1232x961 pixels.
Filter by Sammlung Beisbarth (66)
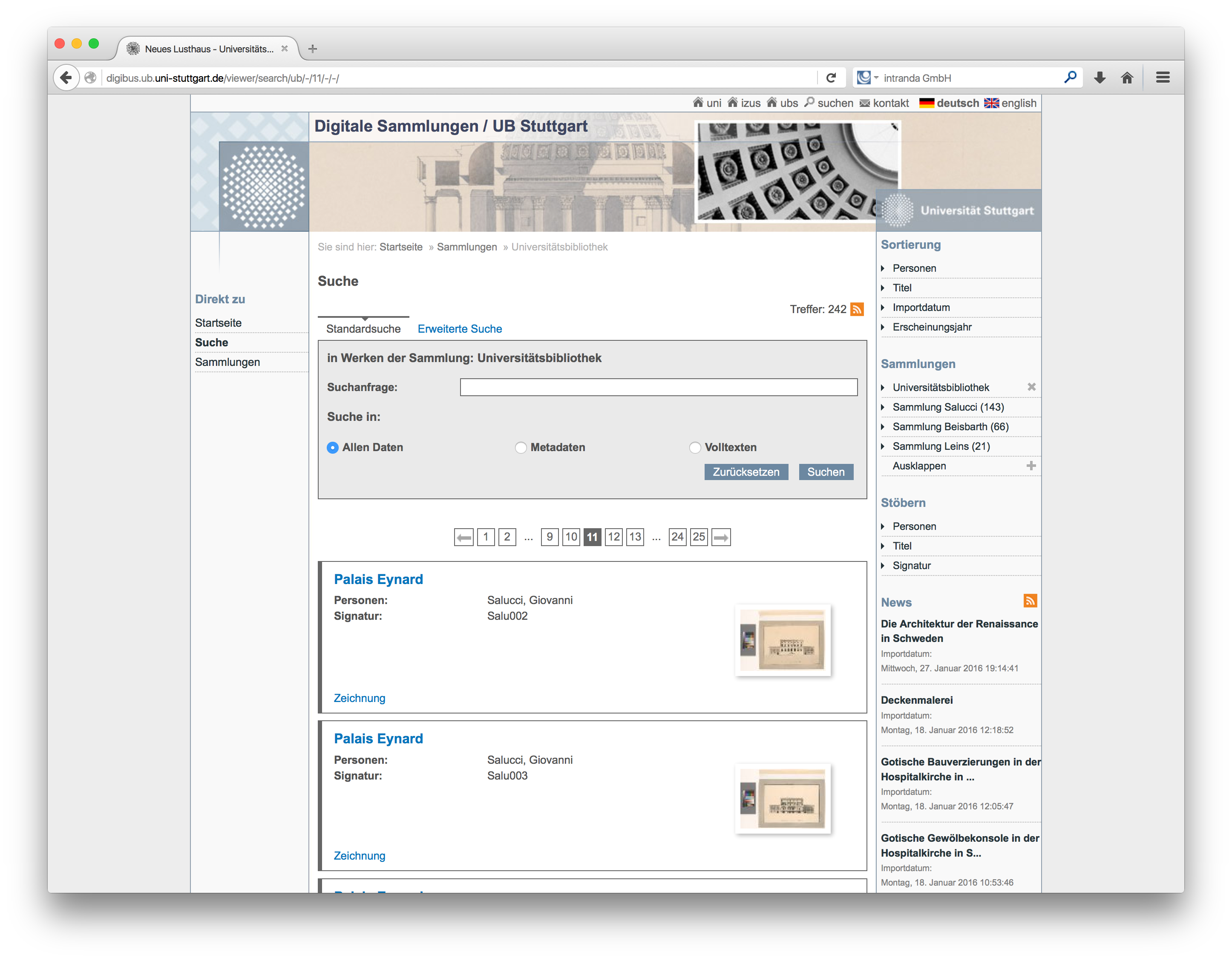950,427
